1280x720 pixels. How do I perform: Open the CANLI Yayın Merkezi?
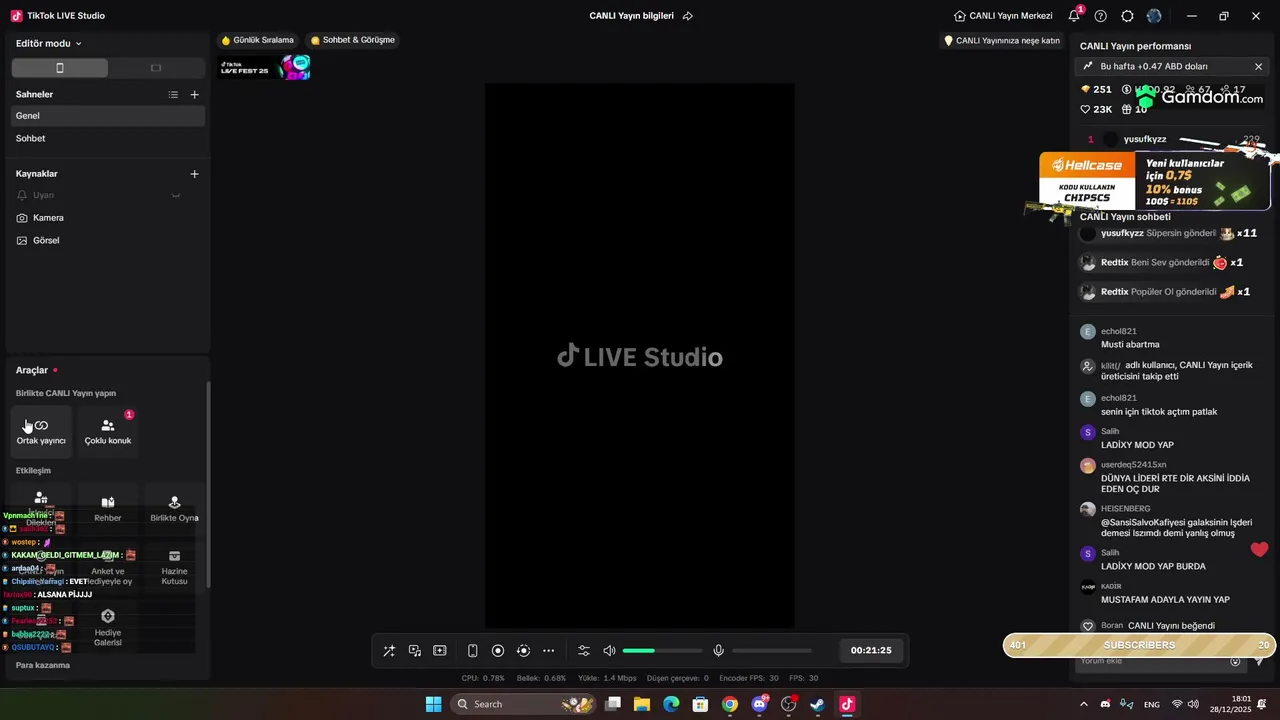click(x=1003, y=16)
